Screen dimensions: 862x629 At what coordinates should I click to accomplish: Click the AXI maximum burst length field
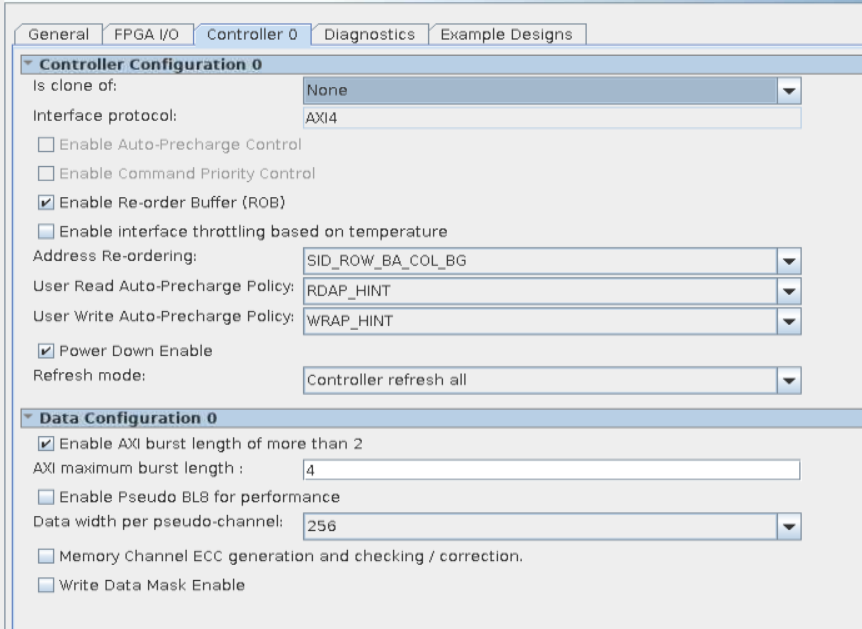(550, 471)
